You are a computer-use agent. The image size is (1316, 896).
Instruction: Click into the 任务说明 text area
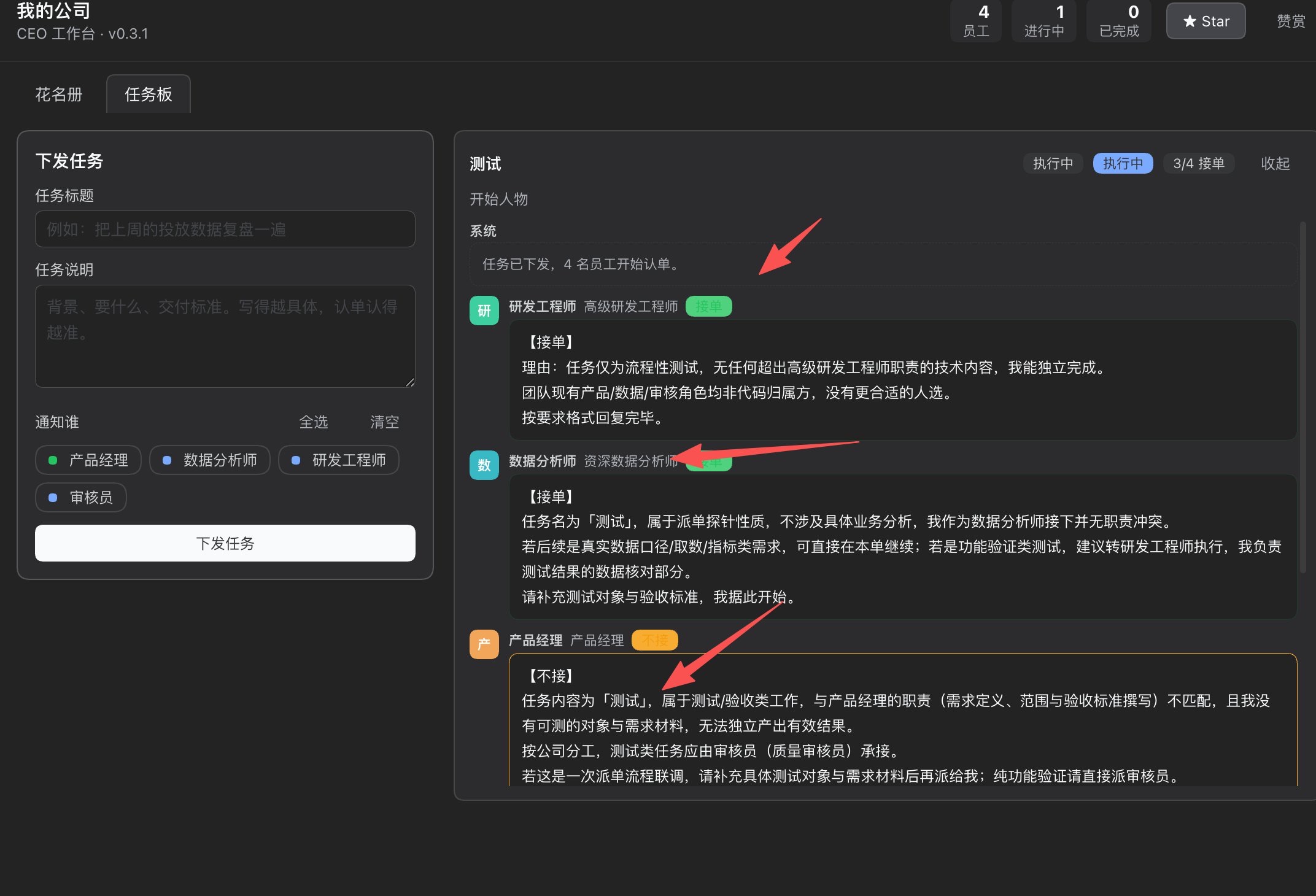(x=225, y=336)
